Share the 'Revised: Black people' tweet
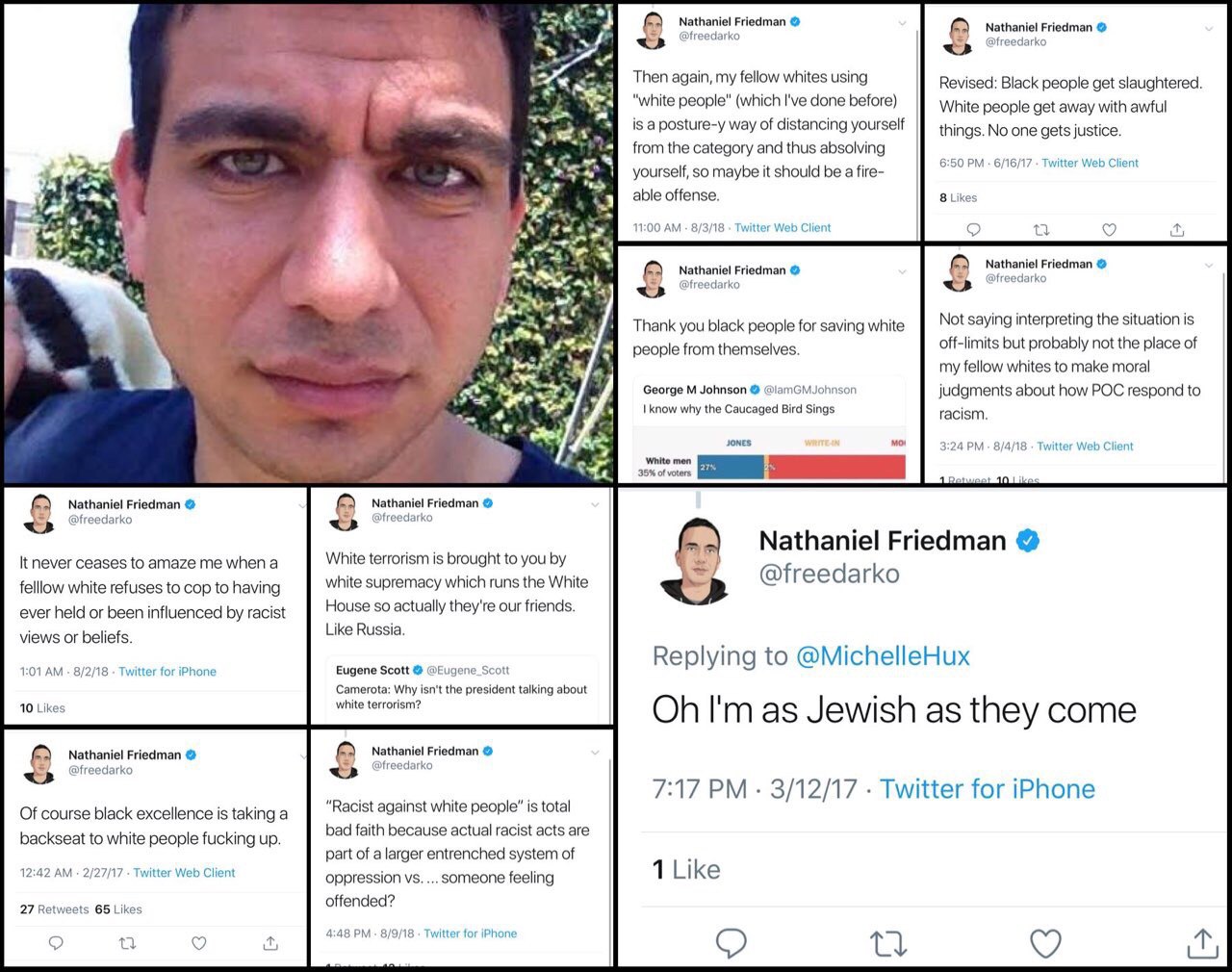The width and height of the screenshot is (1232, 972). coord(1176,230)
